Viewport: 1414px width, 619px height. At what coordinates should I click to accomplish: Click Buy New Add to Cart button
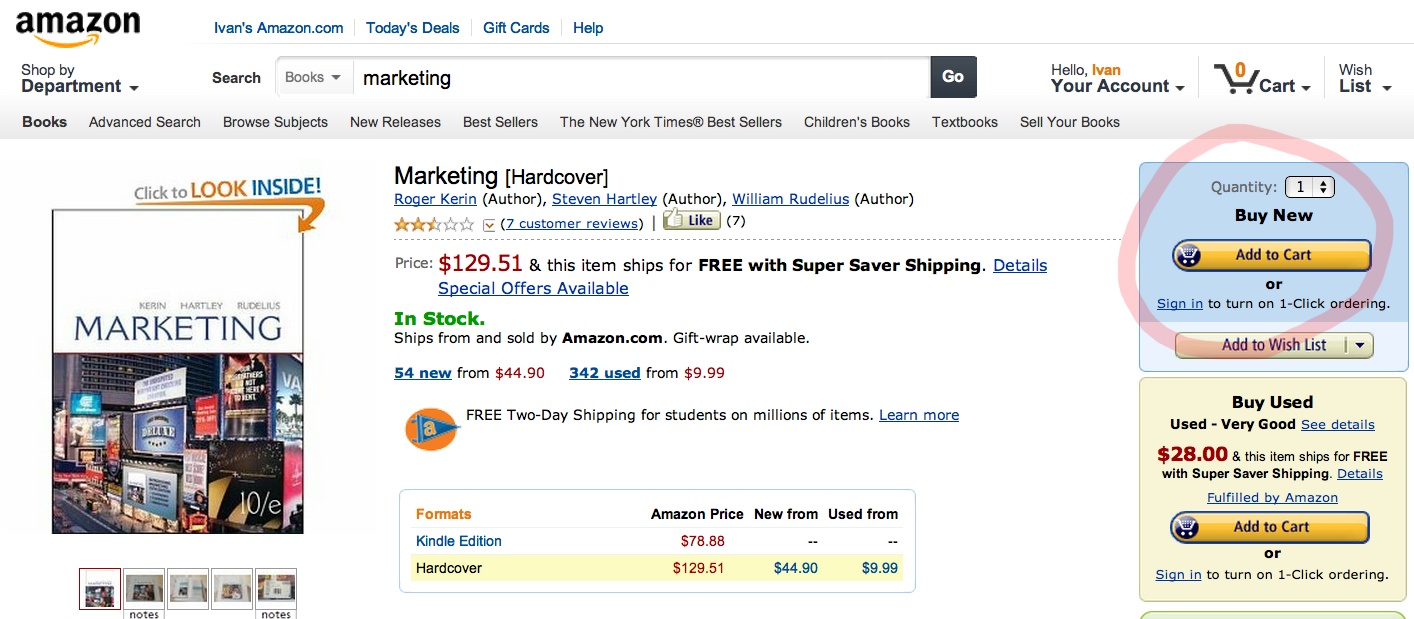tap(1271, 255)
